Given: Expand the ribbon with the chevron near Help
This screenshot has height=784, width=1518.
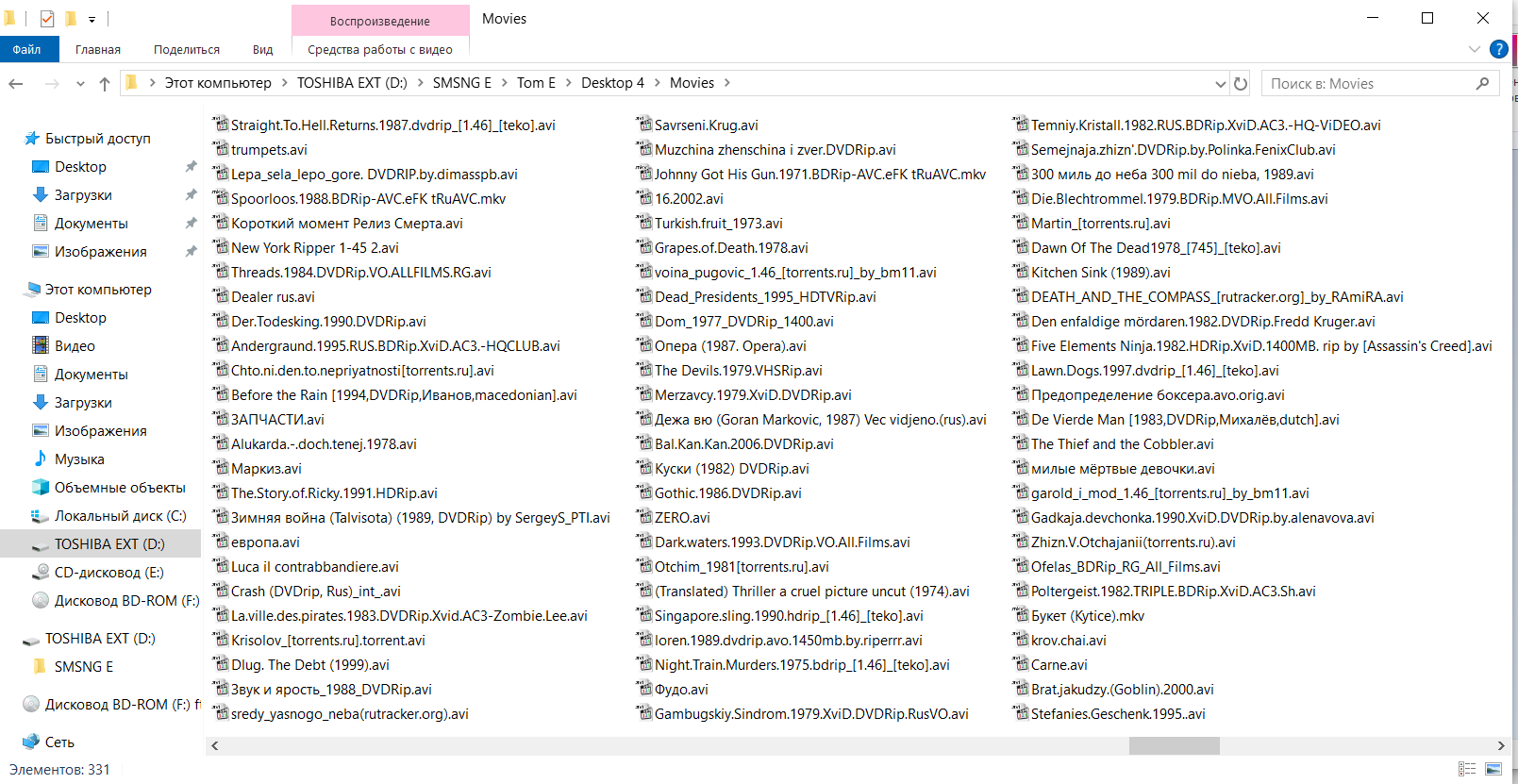Looking at the screenshot, I should click(x=1475, y=49).
